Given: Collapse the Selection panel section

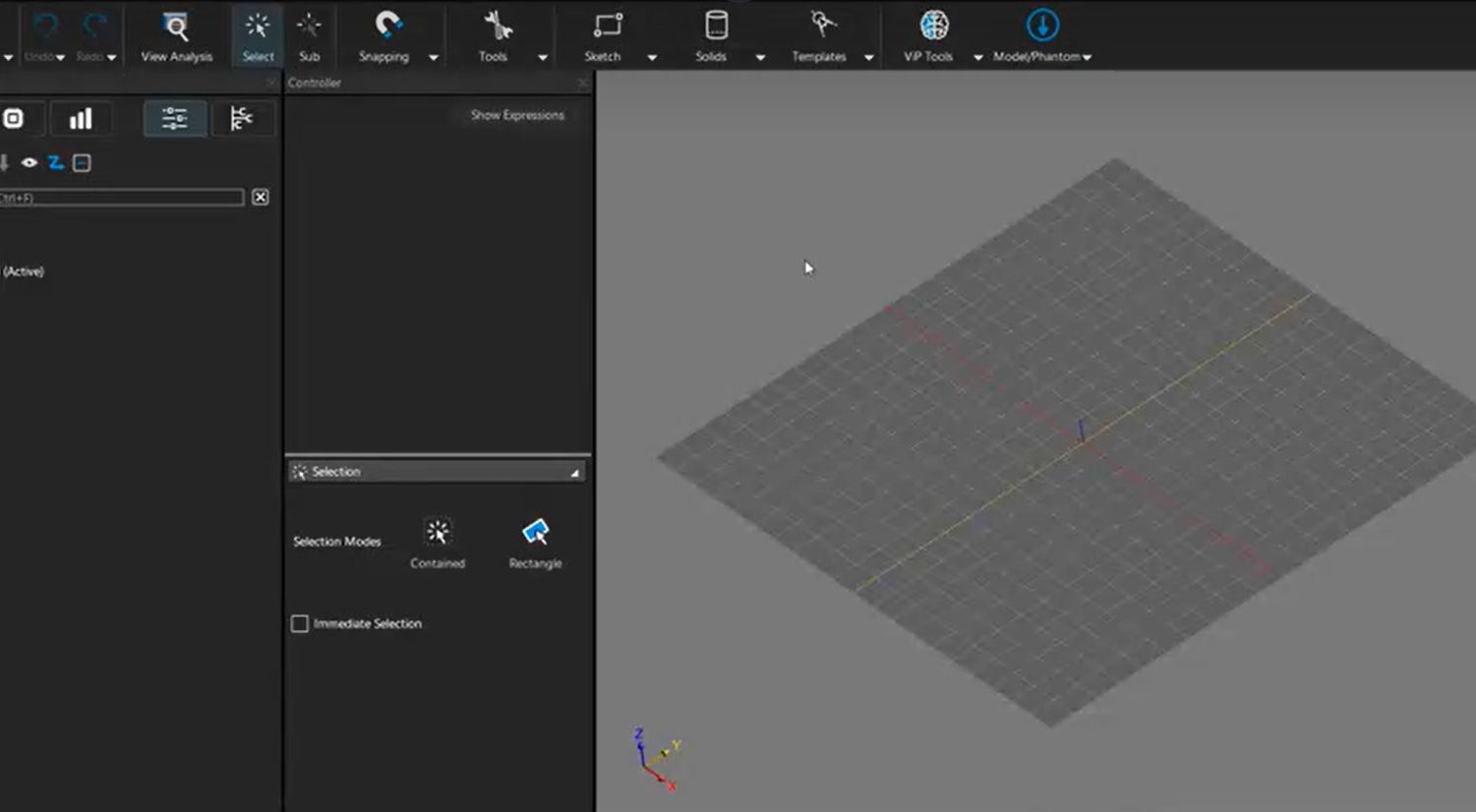Looking at the screenshot, I should pyautogui.click(x=574, y=473).
